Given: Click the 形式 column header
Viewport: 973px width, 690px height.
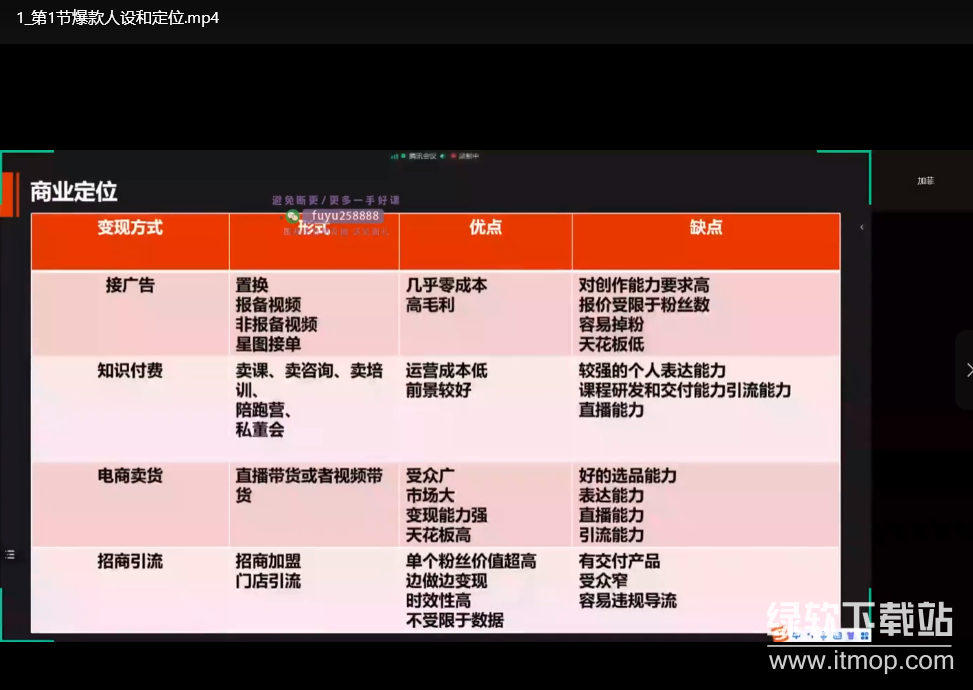Looking at the screenshot, I should coord(314,228).
